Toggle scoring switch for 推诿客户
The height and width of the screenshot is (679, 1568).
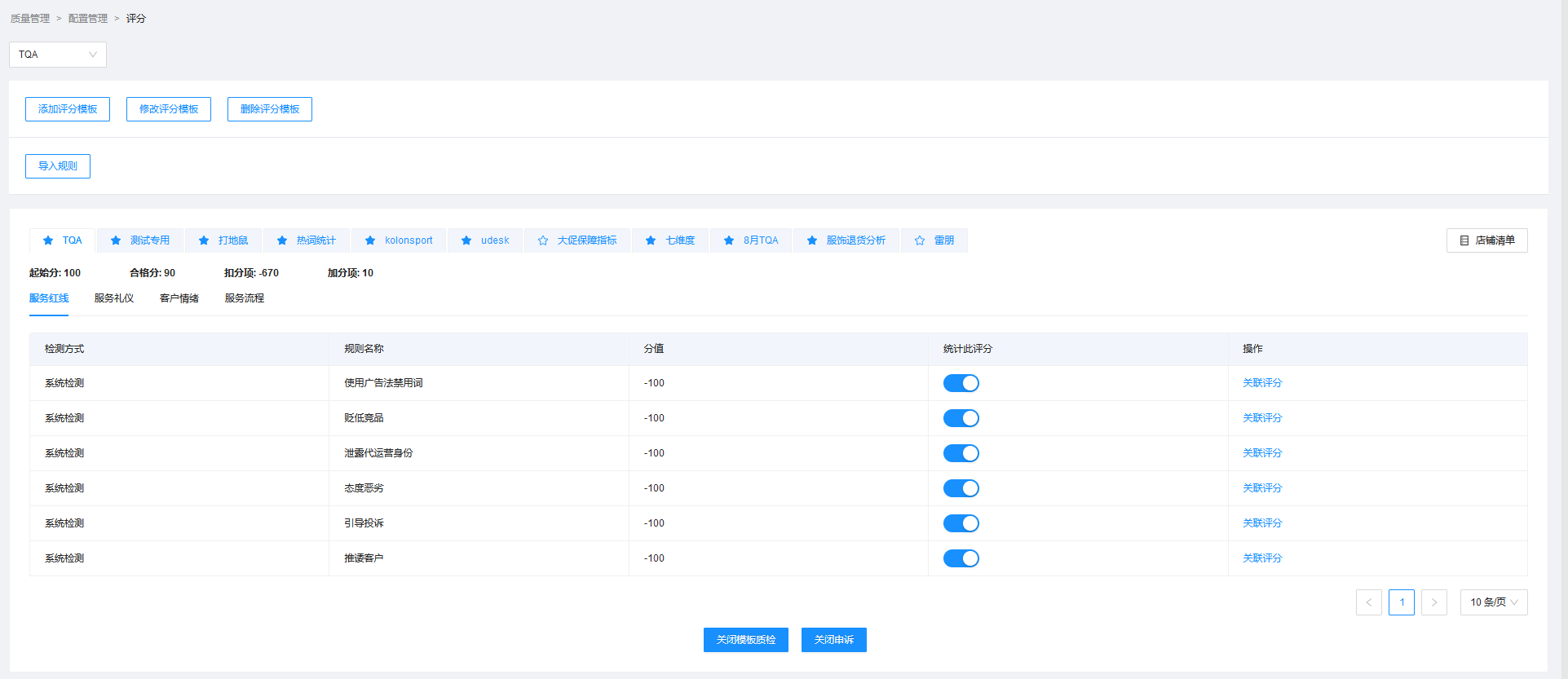pyautogui.click(x=961, y=558)
